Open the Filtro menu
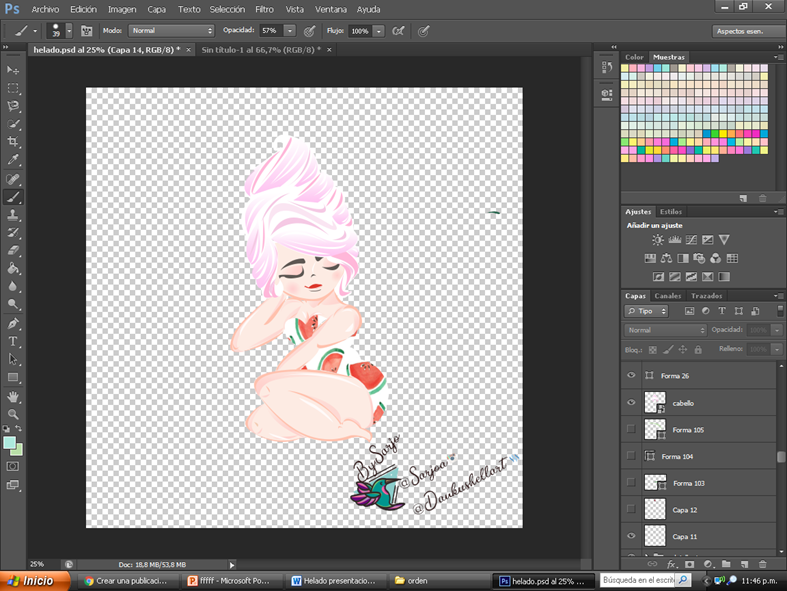The height and width of the screenshot is (591, 787). coord(264,9)
